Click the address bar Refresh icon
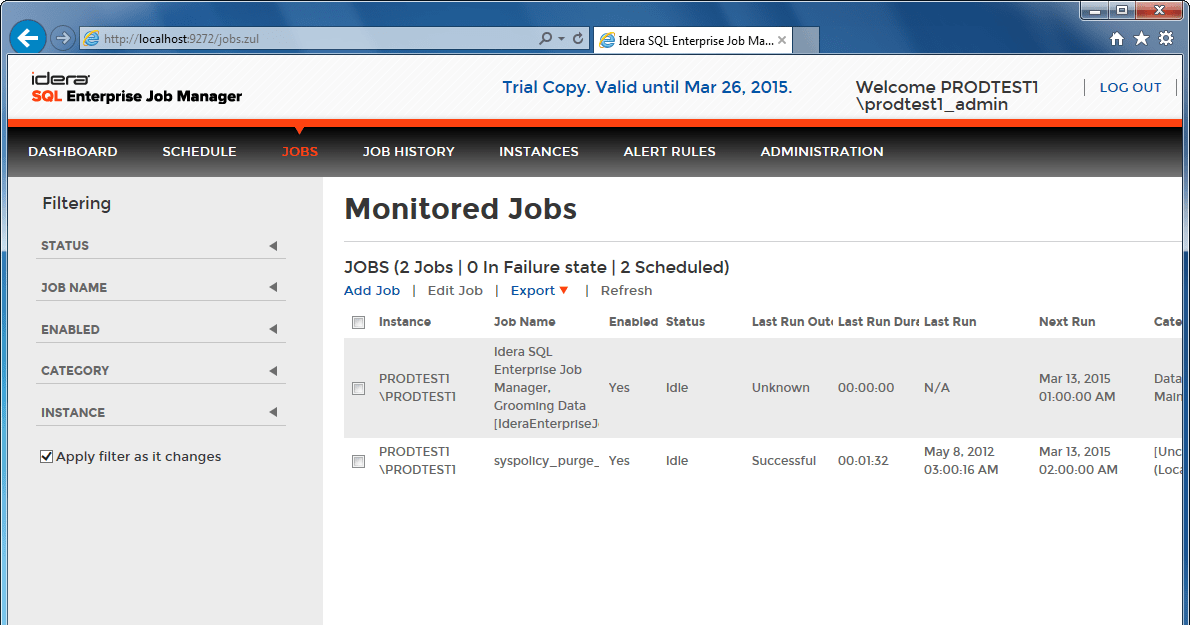 pyautogui.click(x=578, y=38)
